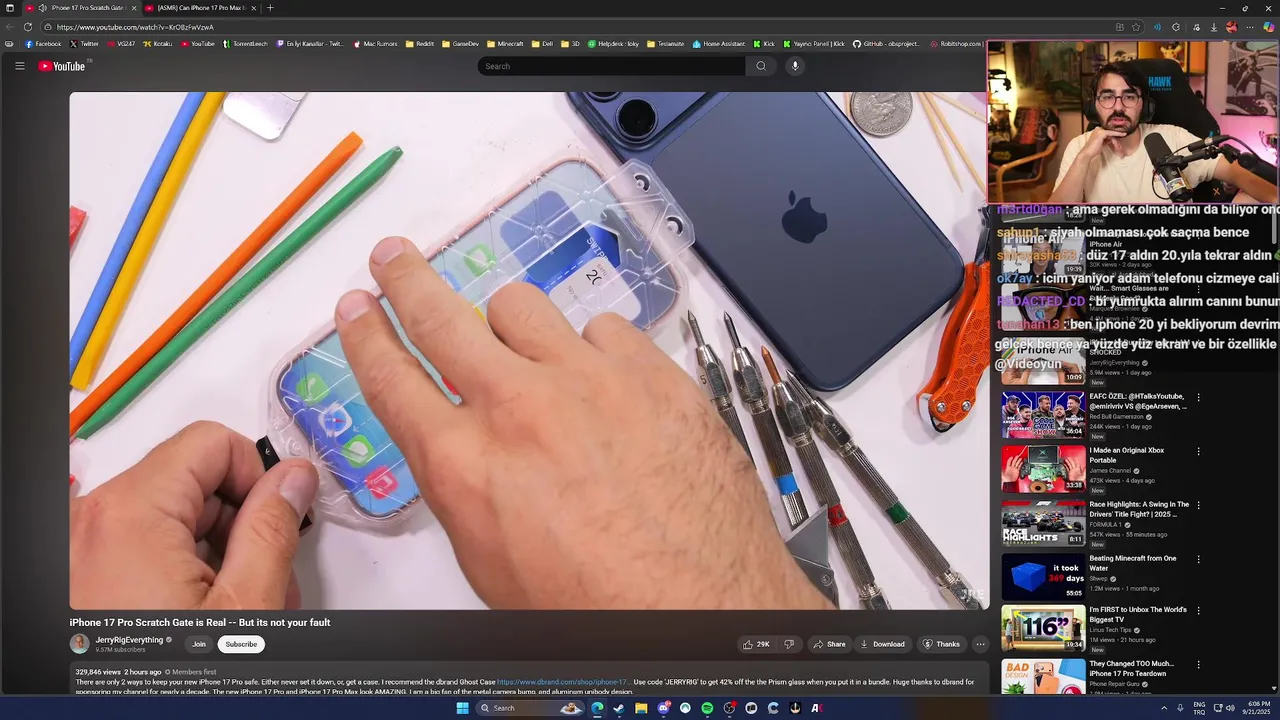Image resolution: width=1280 pixels, height=720 pixels.
Task: Open Mac Rumors bookmark
Action: 375,44
